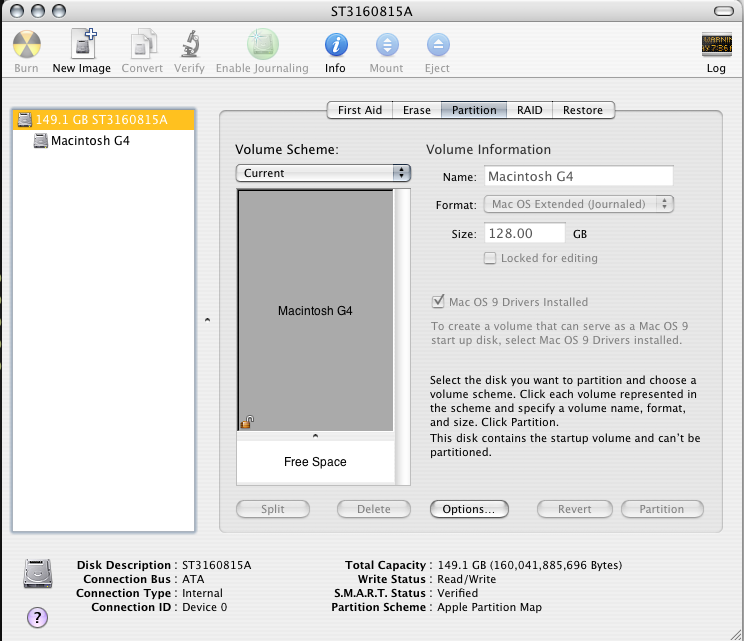Click the volume Name input field
Viewport: 744px width, 641px height.
(x=578, y=176)
